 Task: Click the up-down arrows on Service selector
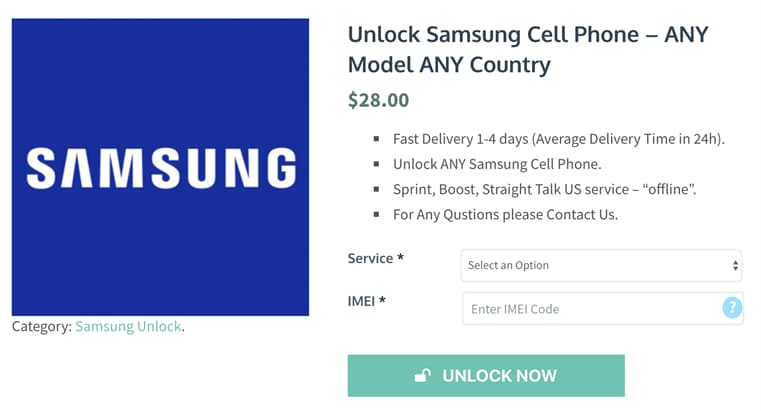click(735, 266)
